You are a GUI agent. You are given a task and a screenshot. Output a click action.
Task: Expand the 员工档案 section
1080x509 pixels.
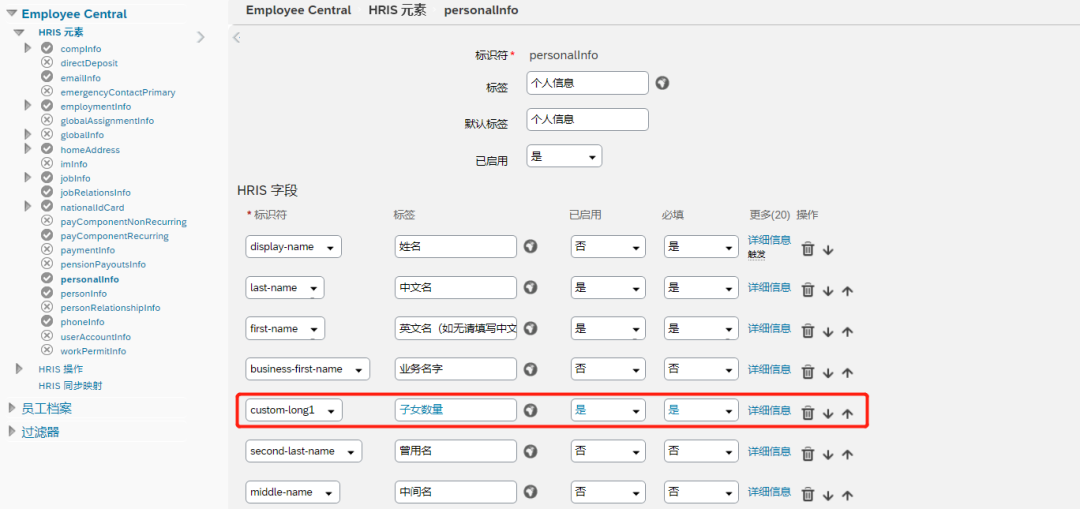point(12,408)
